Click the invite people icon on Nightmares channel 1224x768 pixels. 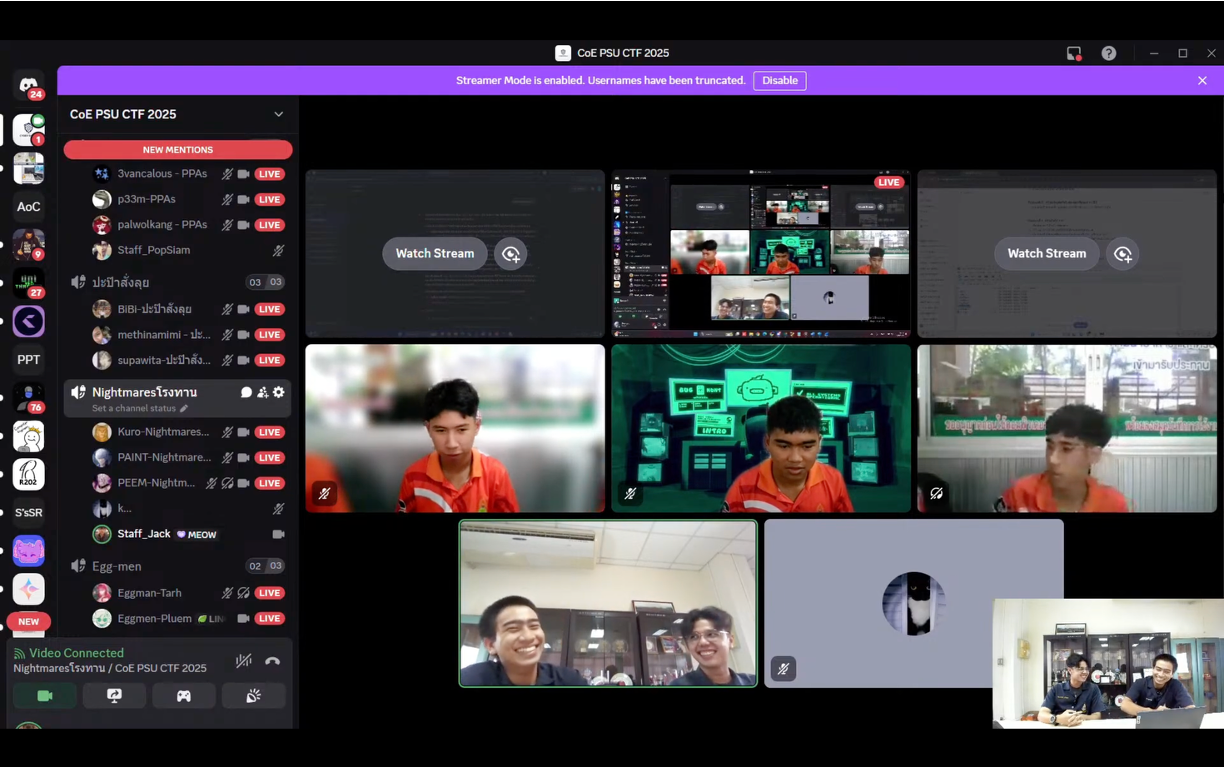point(262,392)
